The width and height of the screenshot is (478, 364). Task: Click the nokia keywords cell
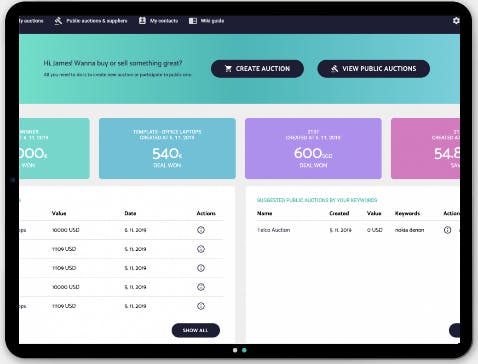point(409,230)
